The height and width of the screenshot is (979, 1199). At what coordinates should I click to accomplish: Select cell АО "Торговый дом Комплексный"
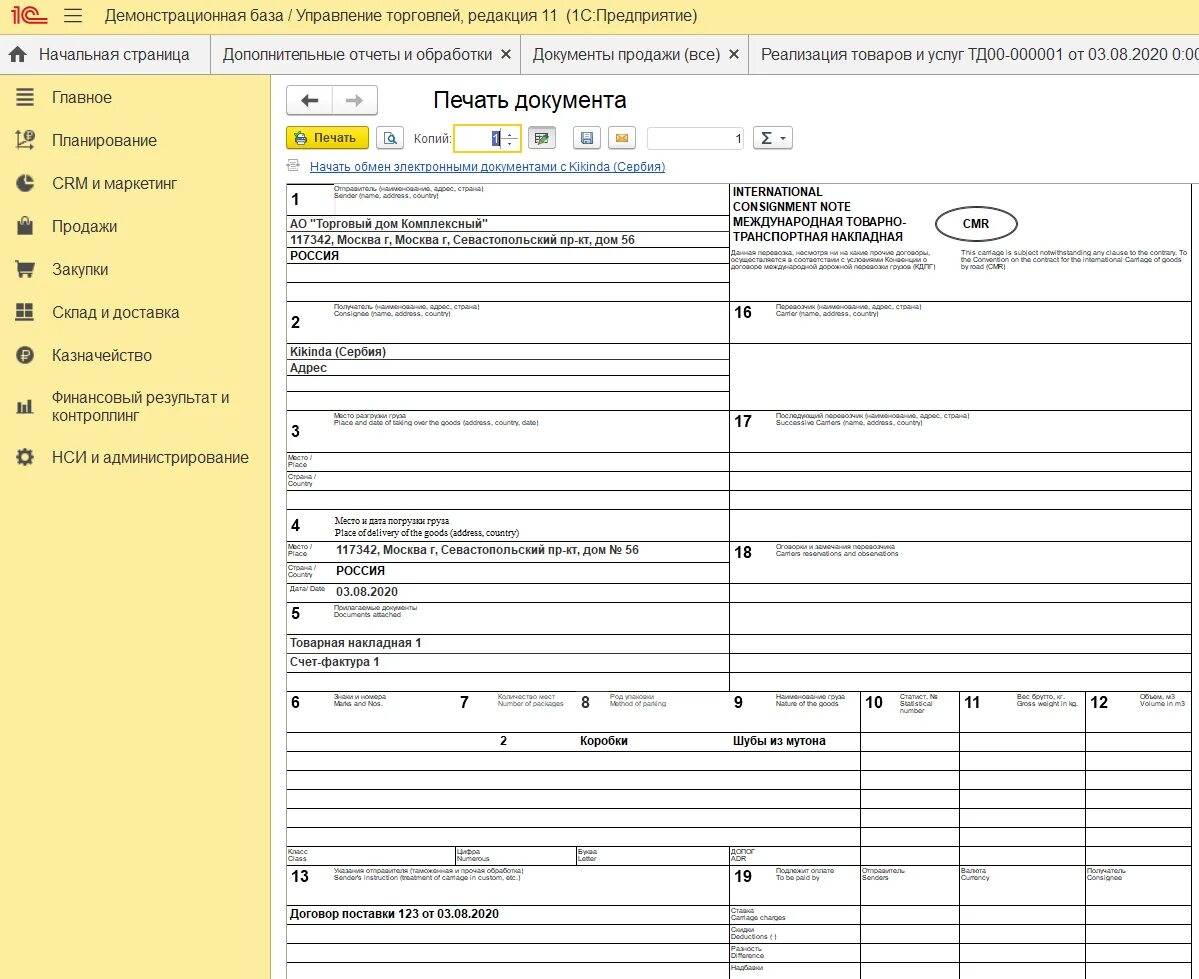pyautogui.click(x=508, y=223)
